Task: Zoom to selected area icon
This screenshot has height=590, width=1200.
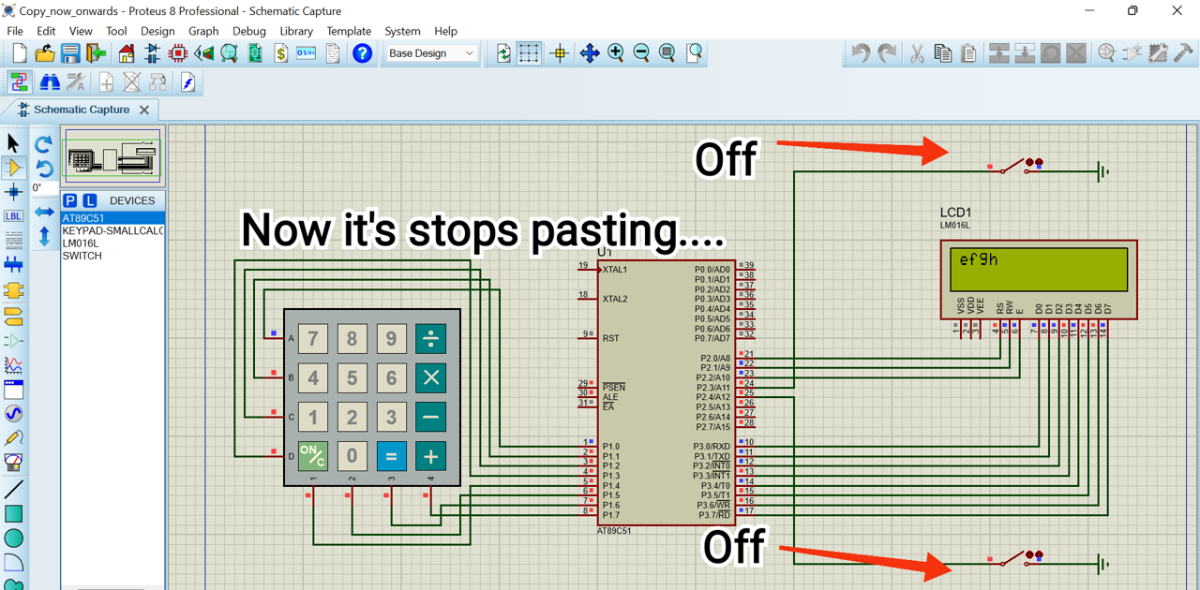Action: coord(693,53)
